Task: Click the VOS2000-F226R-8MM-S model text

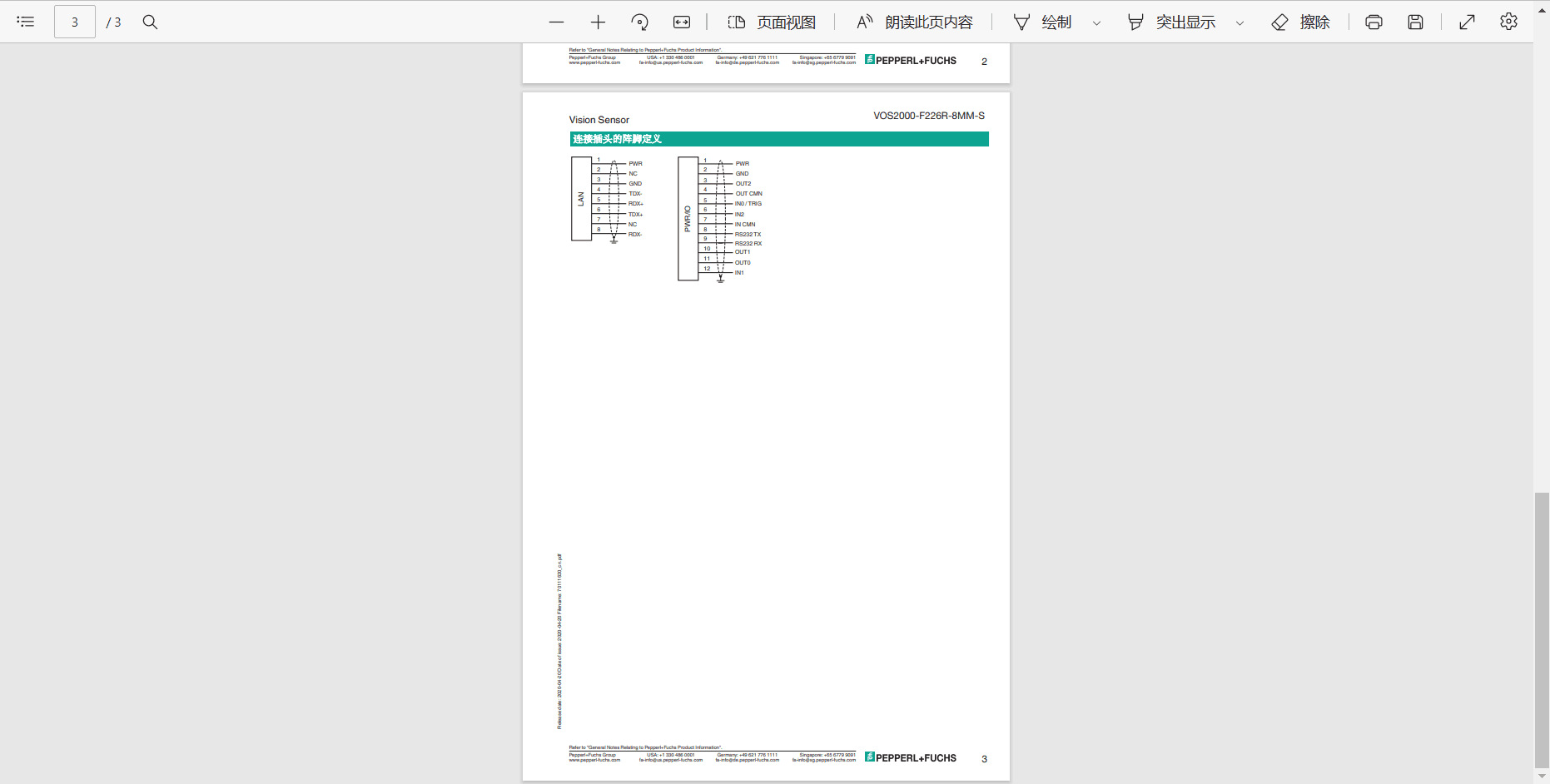Action: 929,116
